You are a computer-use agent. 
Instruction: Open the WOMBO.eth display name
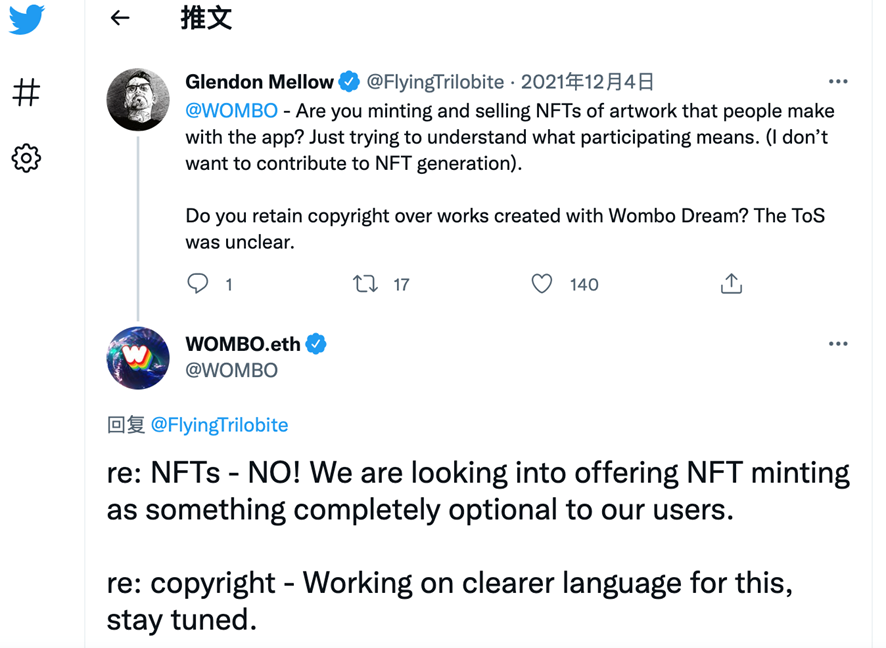tap(243, 344)
